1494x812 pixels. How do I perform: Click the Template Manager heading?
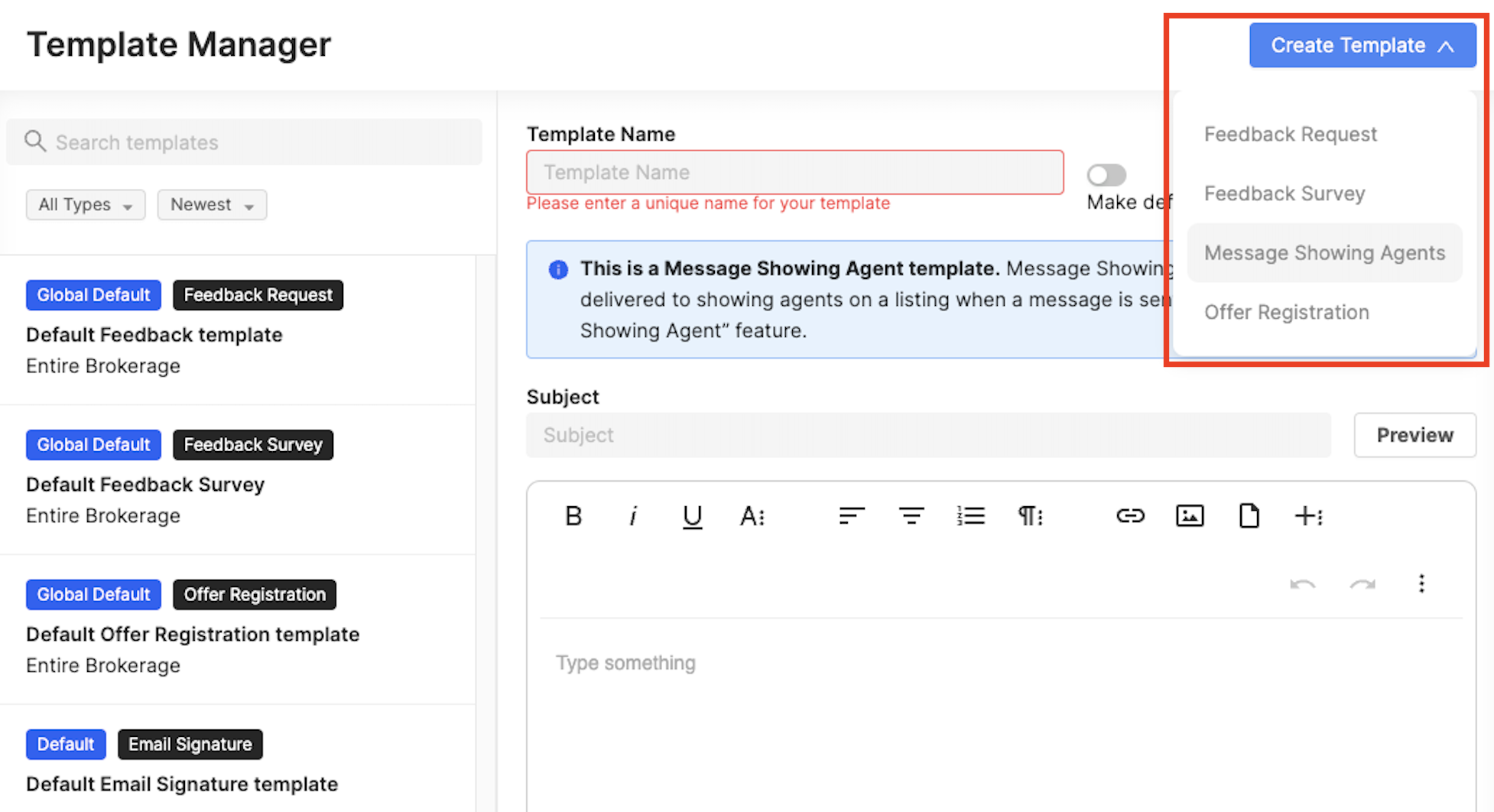pyautogui.click(x=179, y=44)
